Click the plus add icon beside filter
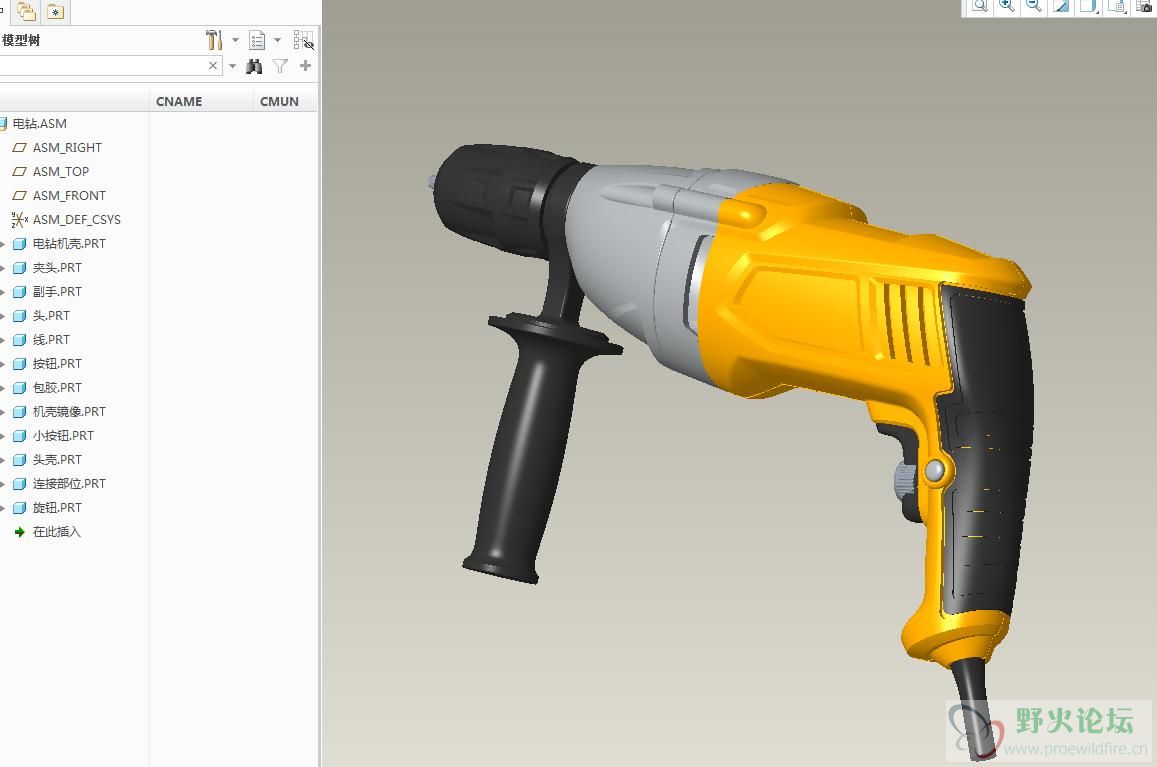This screenshot has width=1157, height=767. [305, 66]
